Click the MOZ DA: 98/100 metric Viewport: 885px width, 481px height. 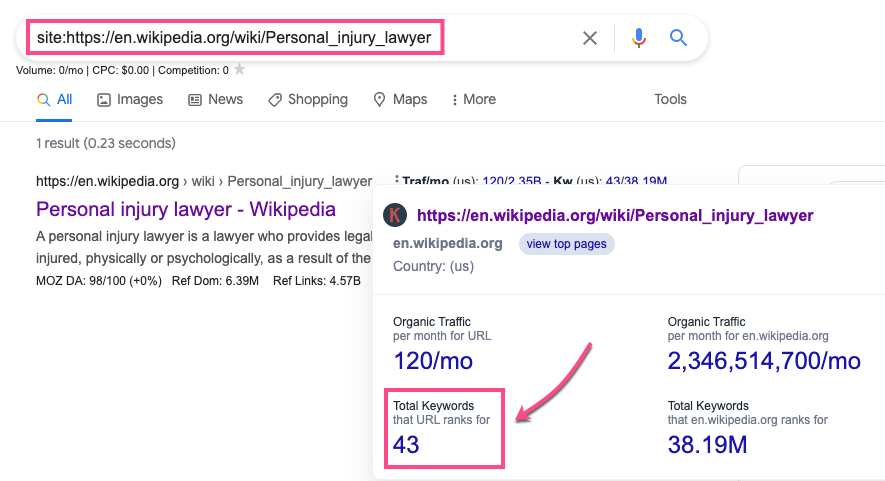[99, 281]
